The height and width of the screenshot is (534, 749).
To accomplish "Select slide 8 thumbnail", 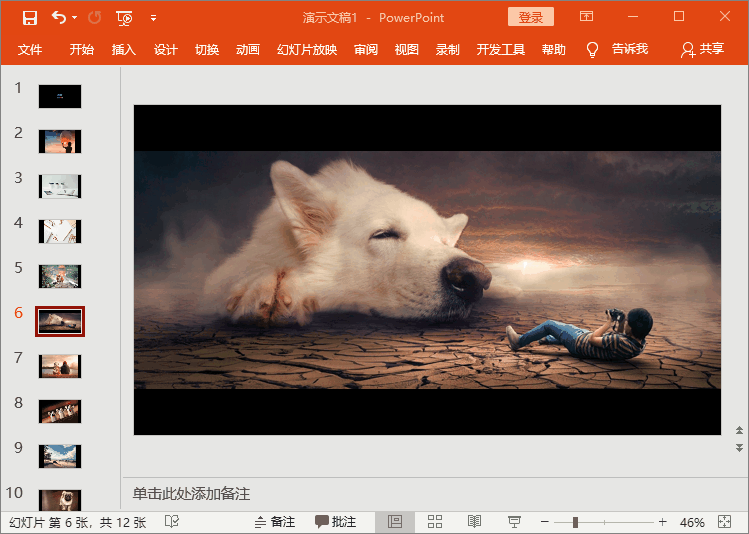I will tap(60, 411).
